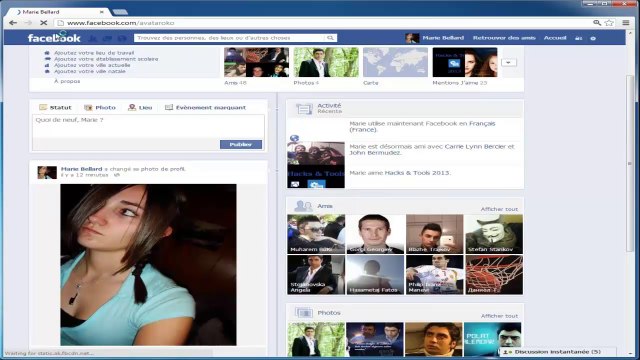Open friend Даниел thumbnail
640x360 pixels.
click(494, 275)
